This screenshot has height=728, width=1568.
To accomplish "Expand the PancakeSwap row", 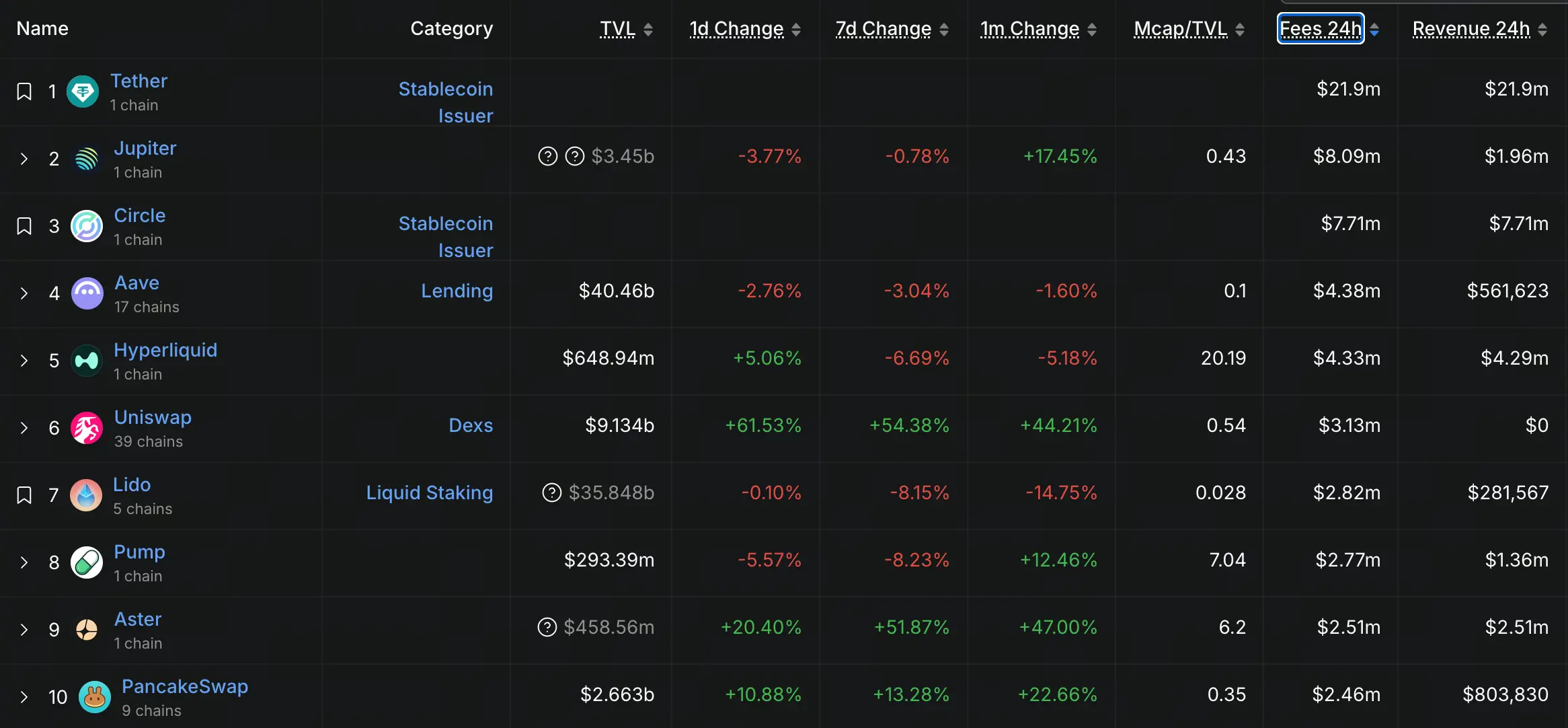I will (24, 697).
